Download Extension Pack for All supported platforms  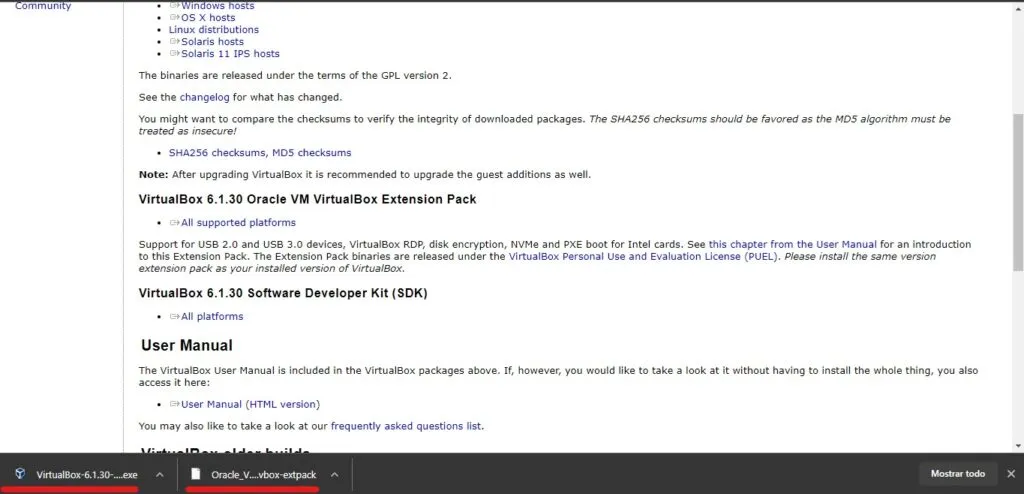click(238, 223)
